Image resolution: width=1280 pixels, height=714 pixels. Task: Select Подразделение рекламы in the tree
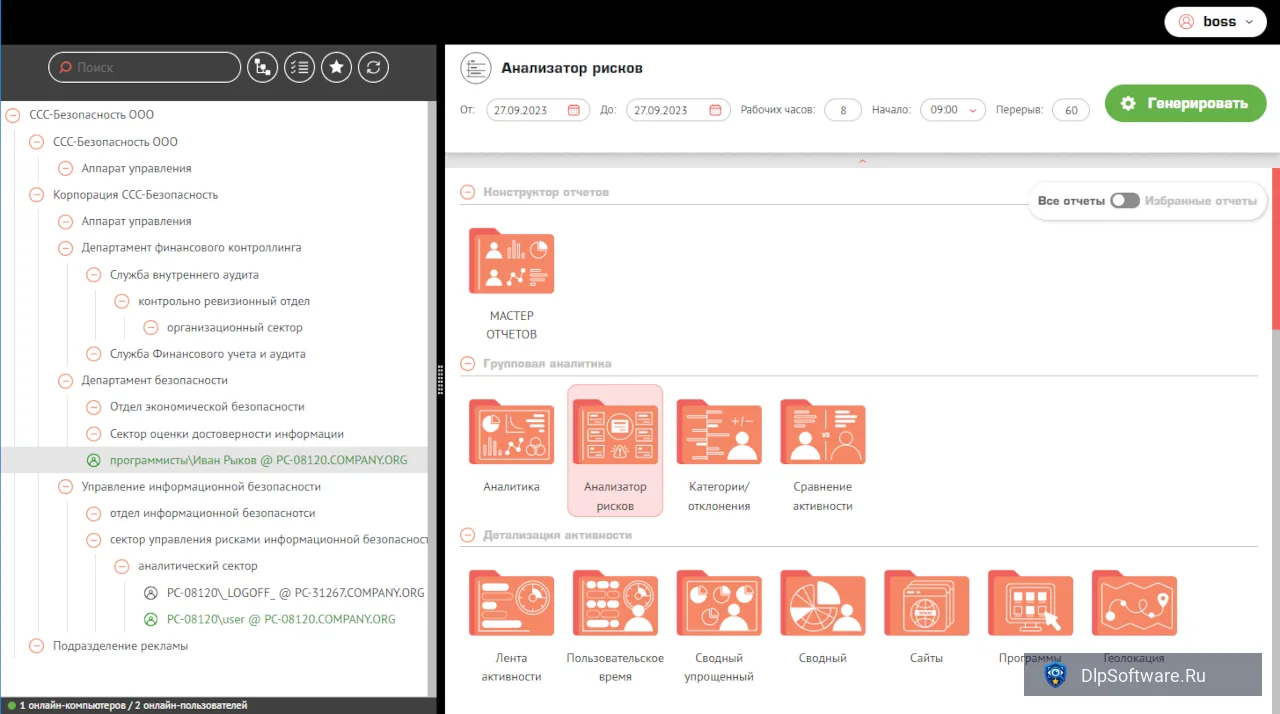tap(120, 646)
